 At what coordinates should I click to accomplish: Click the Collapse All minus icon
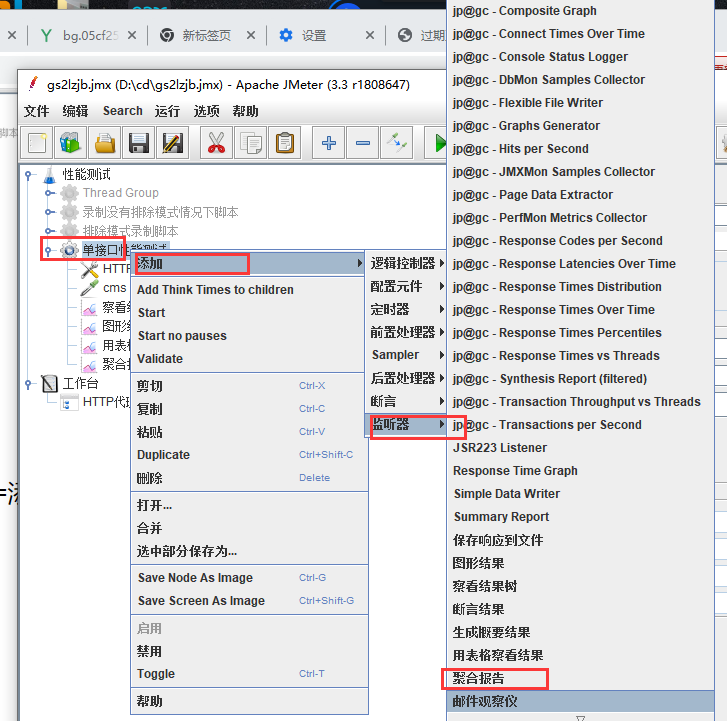point(363,143)
